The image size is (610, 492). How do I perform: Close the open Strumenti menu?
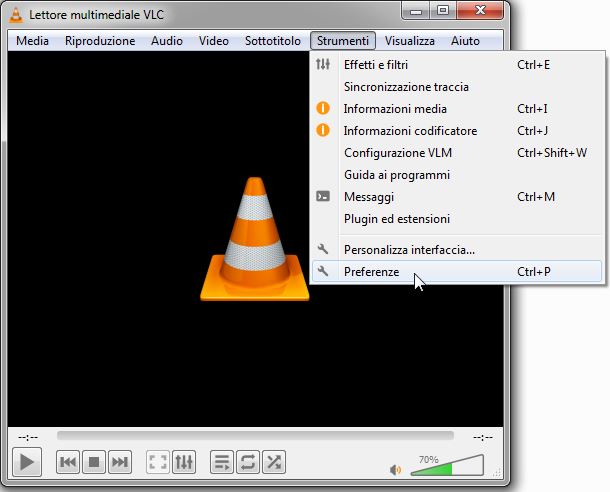coord(343,41)
